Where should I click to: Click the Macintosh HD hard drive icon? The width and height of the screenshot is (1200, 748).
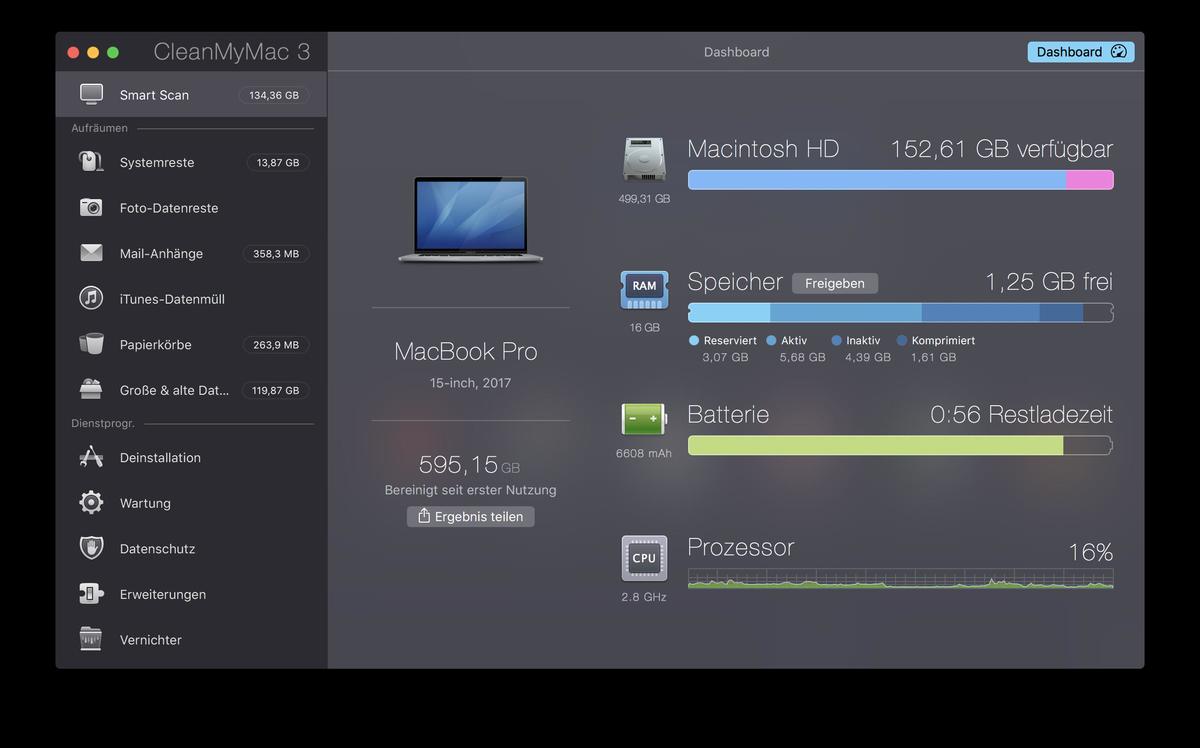pyautogui.click(x=644, y=160)
